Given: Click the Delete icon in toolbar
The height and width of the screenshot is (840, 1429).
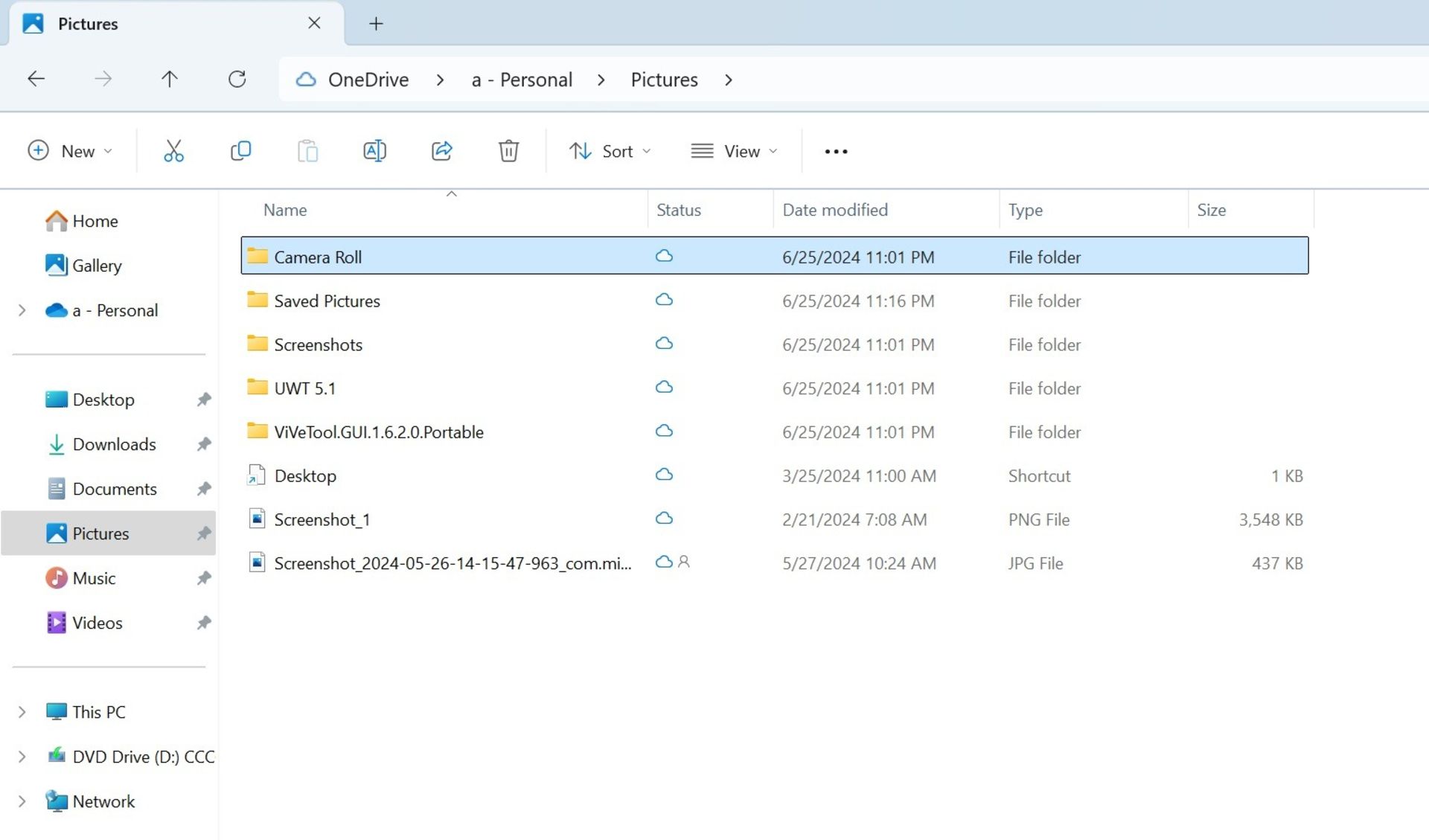Looking at the screenshot, I should (509, 150).
